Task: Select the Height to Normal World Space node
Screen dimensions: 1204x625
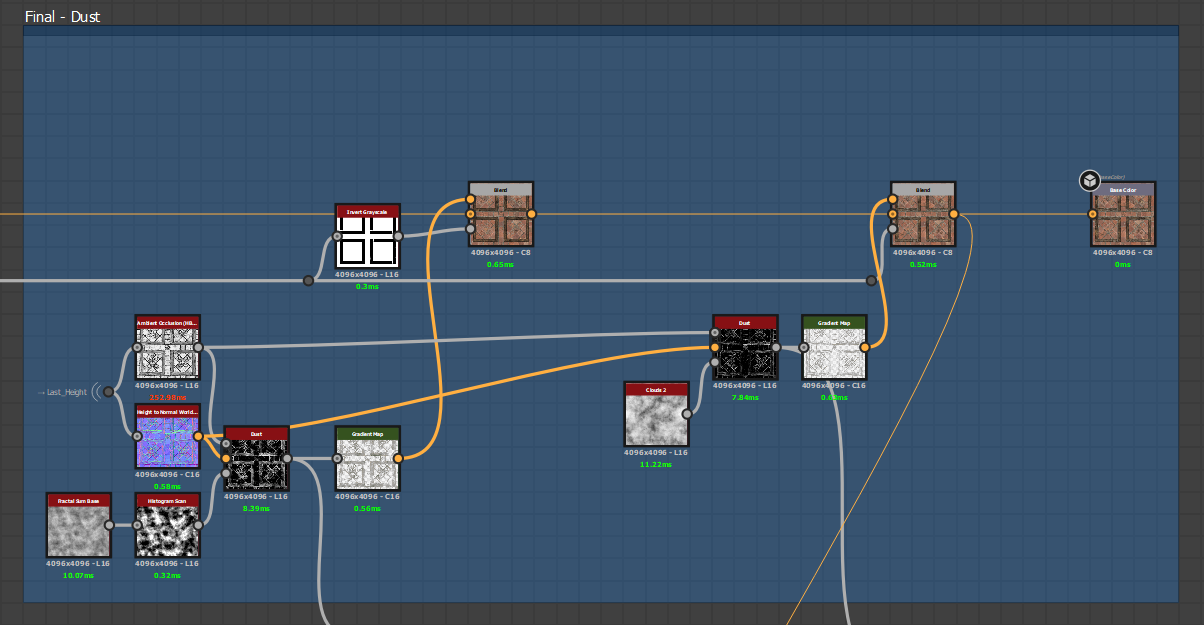Action: 167,437
